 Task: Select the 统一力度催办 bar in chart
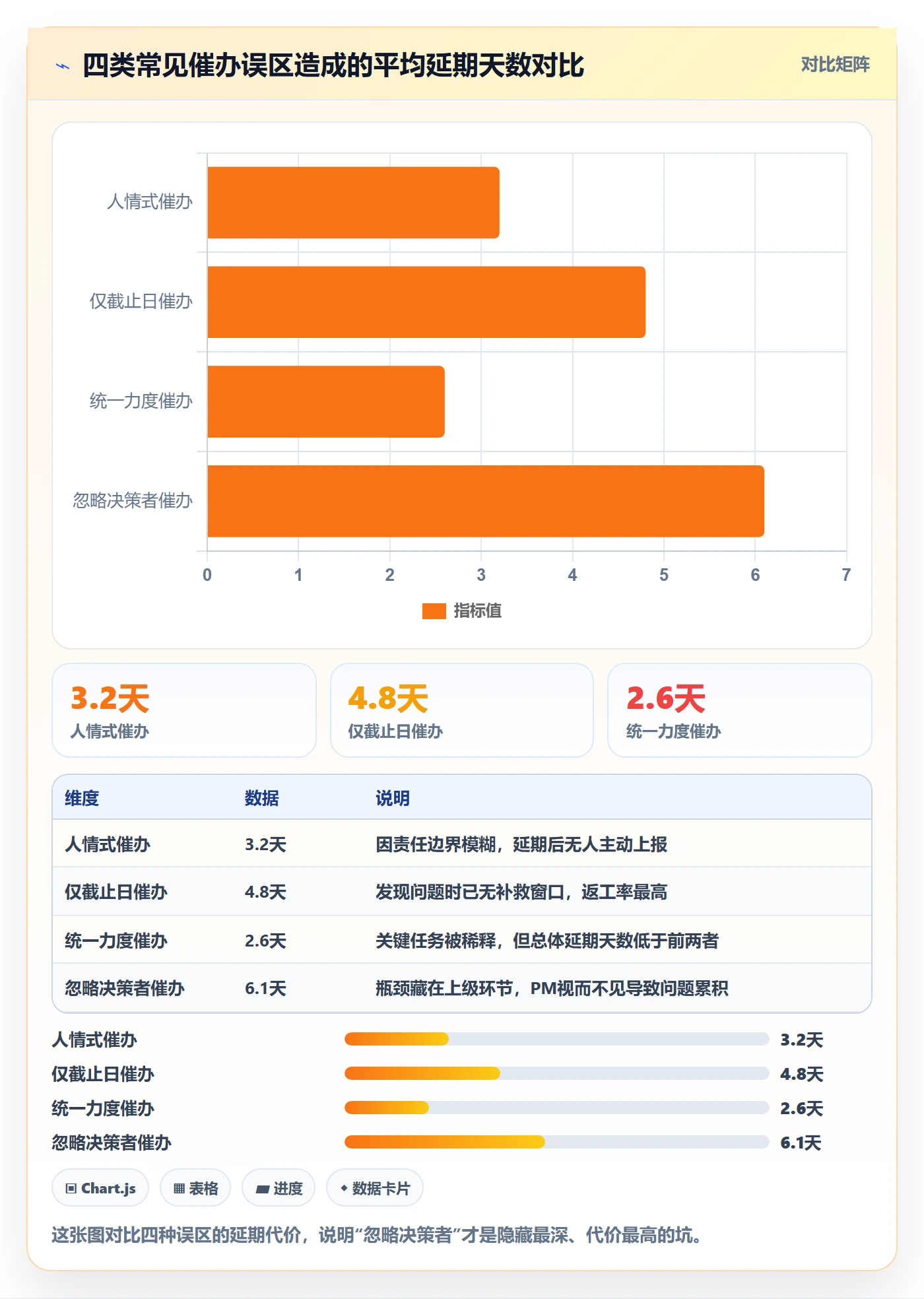(x=326, y=401)
